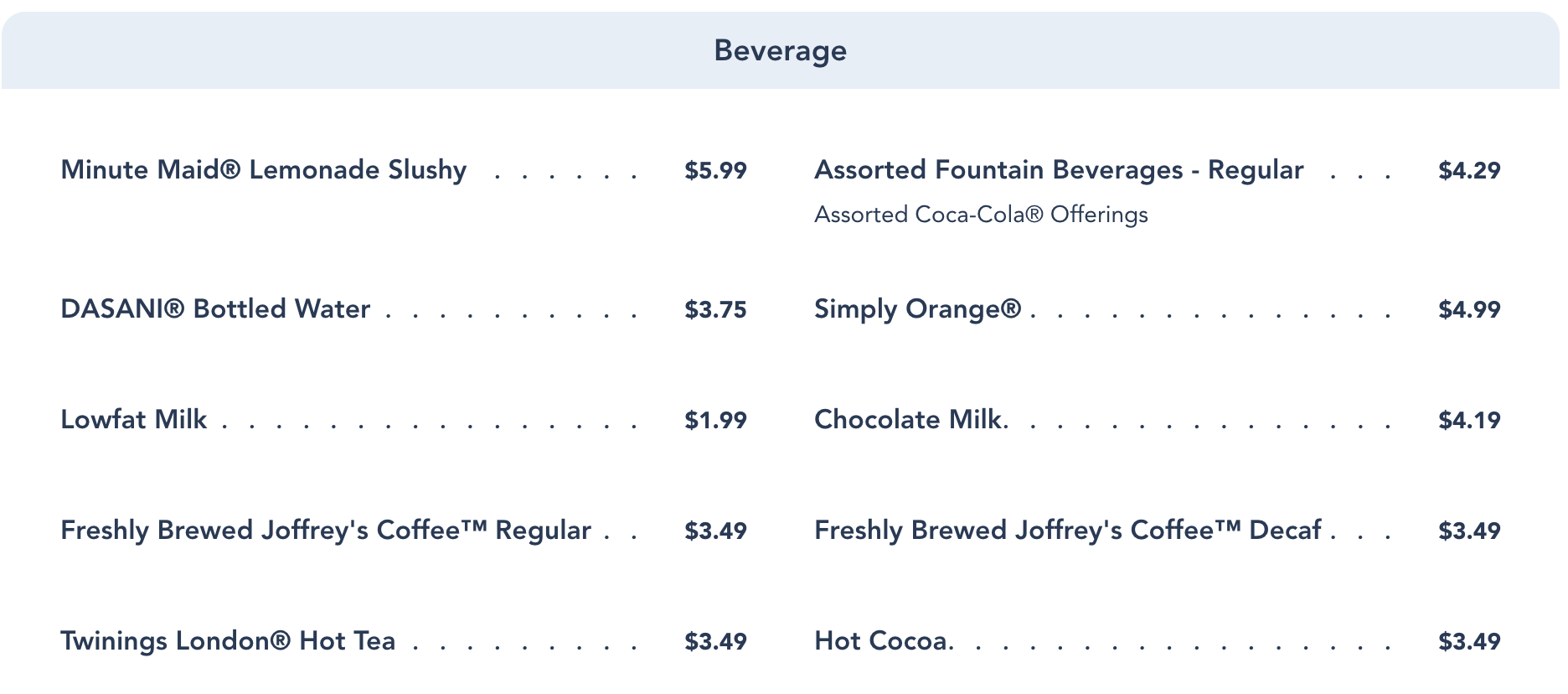Click the Beverage section header

click(x=780, y=50)
